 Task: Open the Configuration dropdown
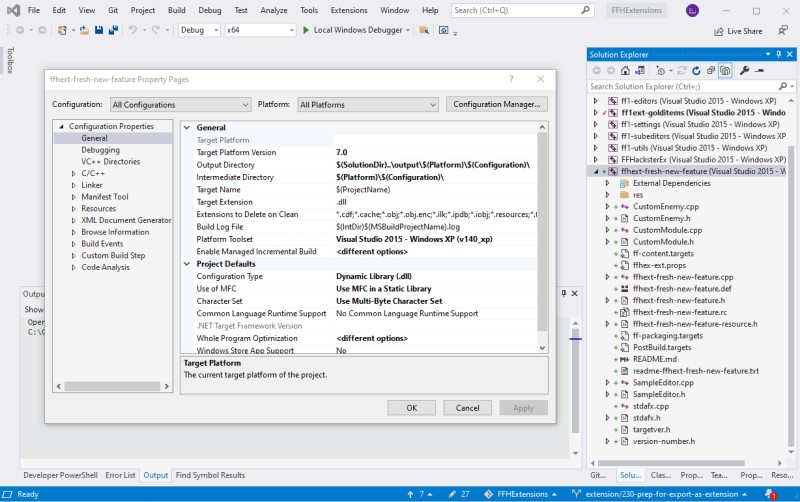tap(181, 105)
